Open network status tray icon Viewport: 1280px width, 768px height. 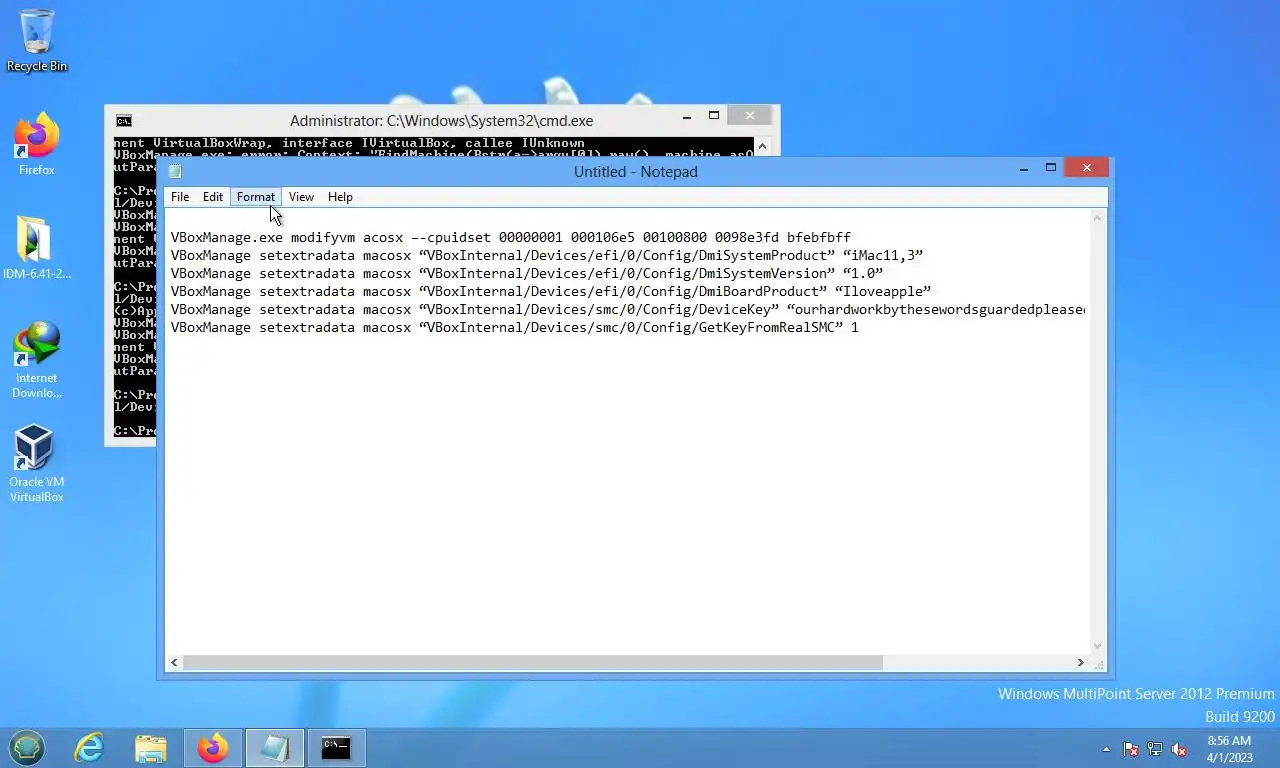[x=1155, y=749]
